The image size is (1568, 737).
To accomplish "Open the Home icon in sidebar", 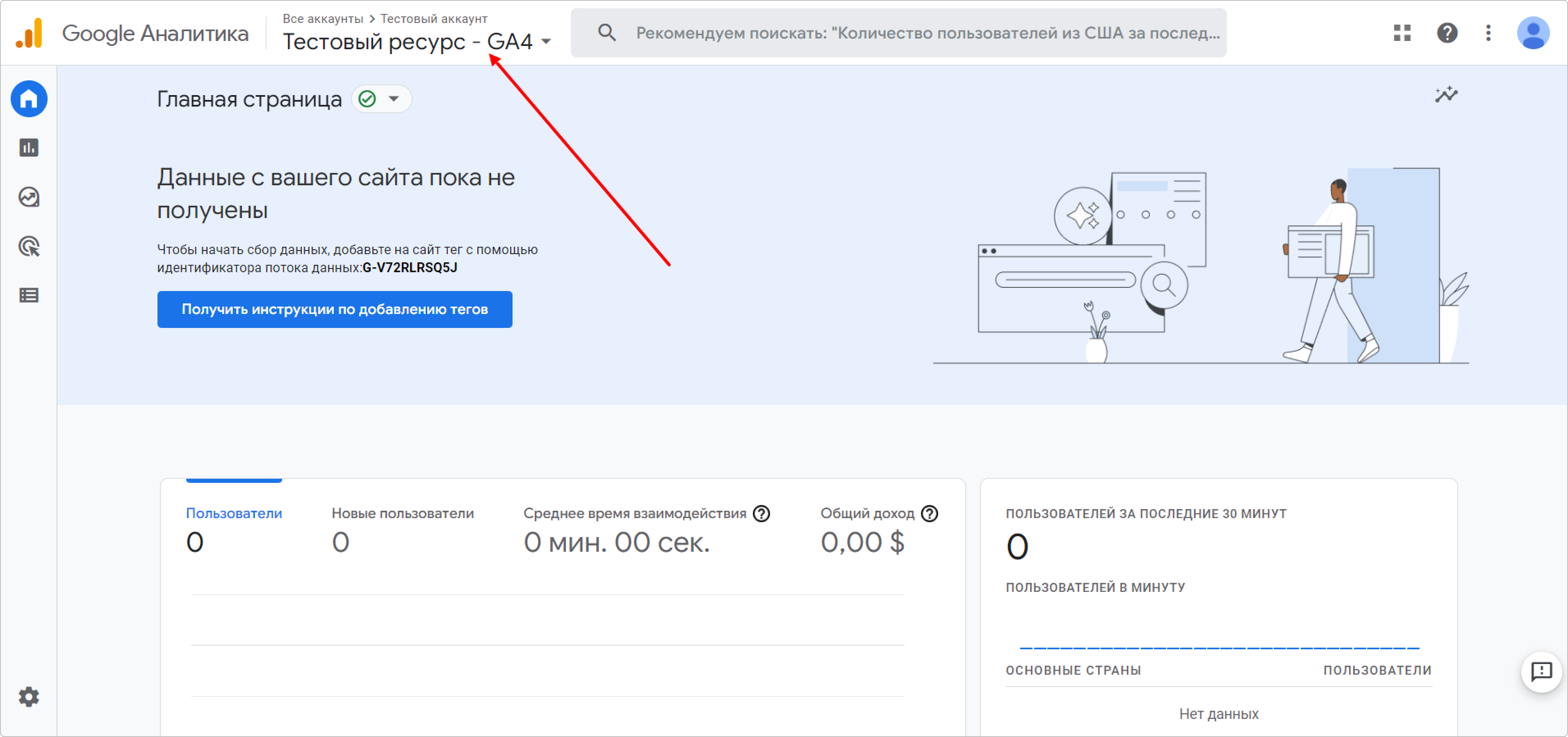I will click(29, 99).
